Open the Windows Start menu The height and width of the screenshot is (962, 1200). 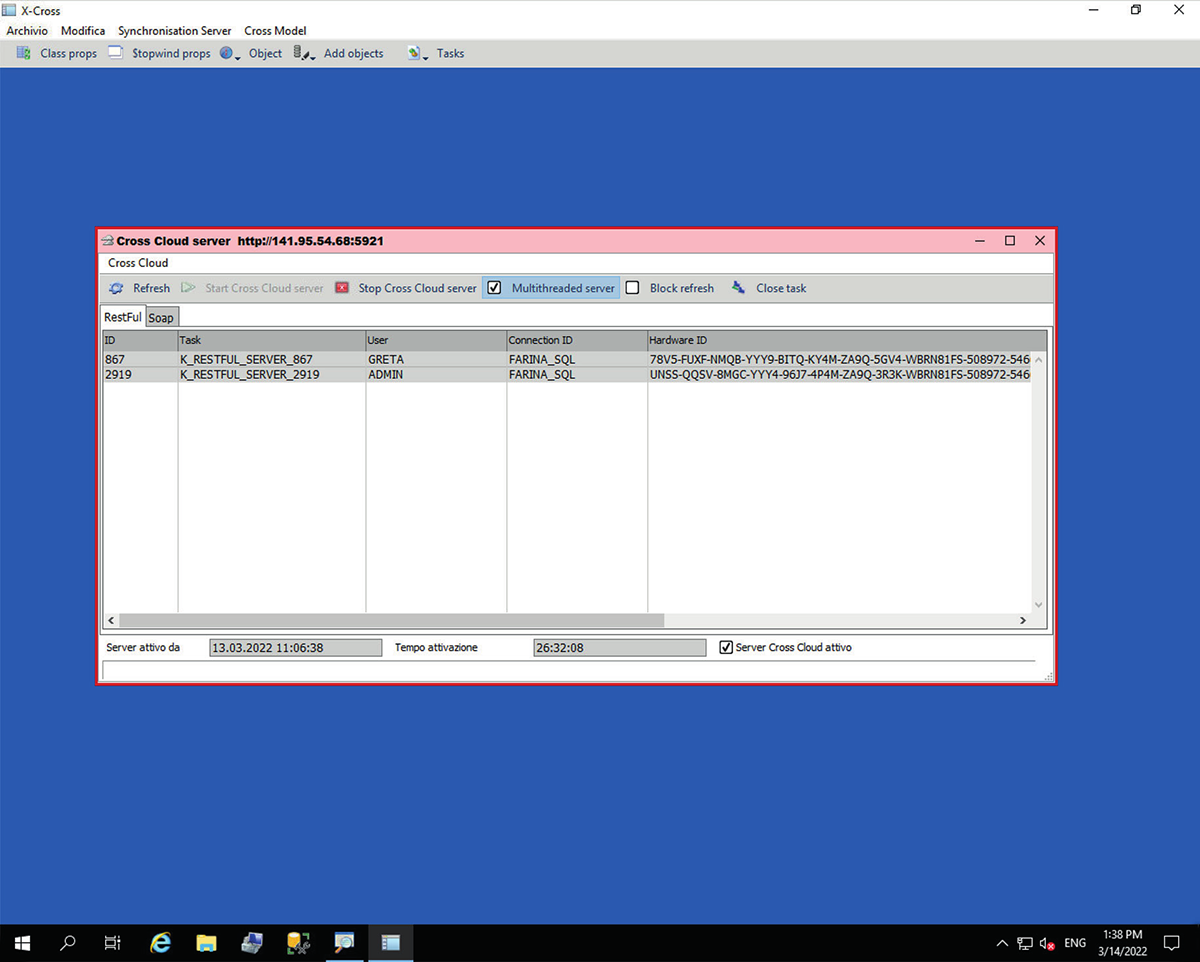click(x=22, y=942)
